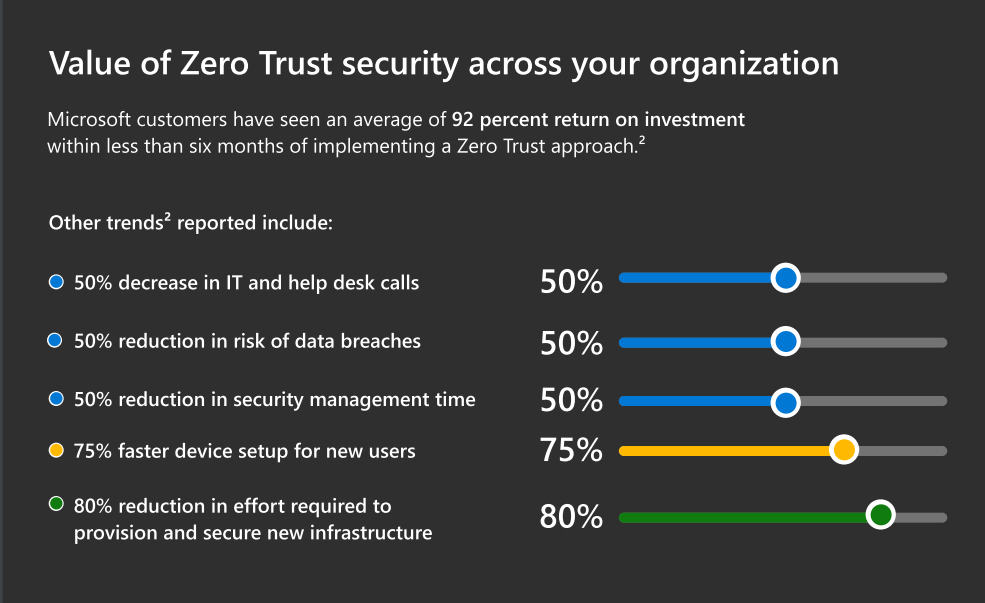Select slider handle in security management time row

(x=786, y=402)
